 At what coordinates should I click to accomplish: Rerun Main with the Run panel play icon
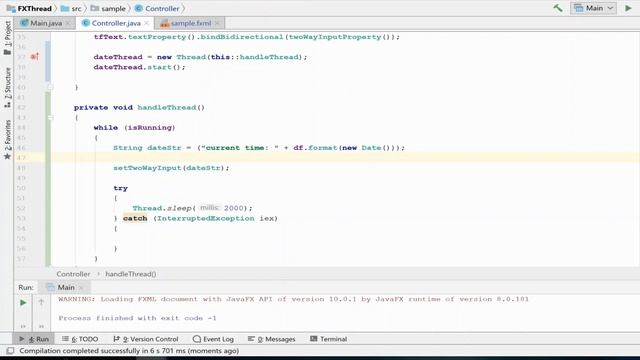pyautogui.click(x=23, y=302)
